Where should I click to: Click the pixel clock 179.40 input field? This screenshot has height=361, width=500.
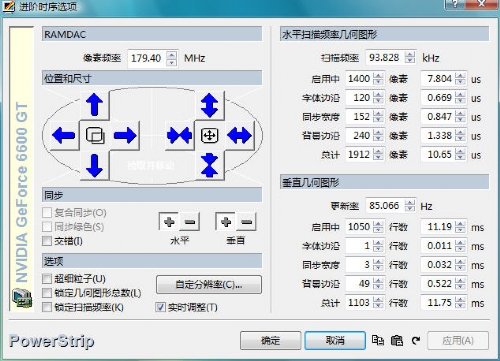pos(147,58)
